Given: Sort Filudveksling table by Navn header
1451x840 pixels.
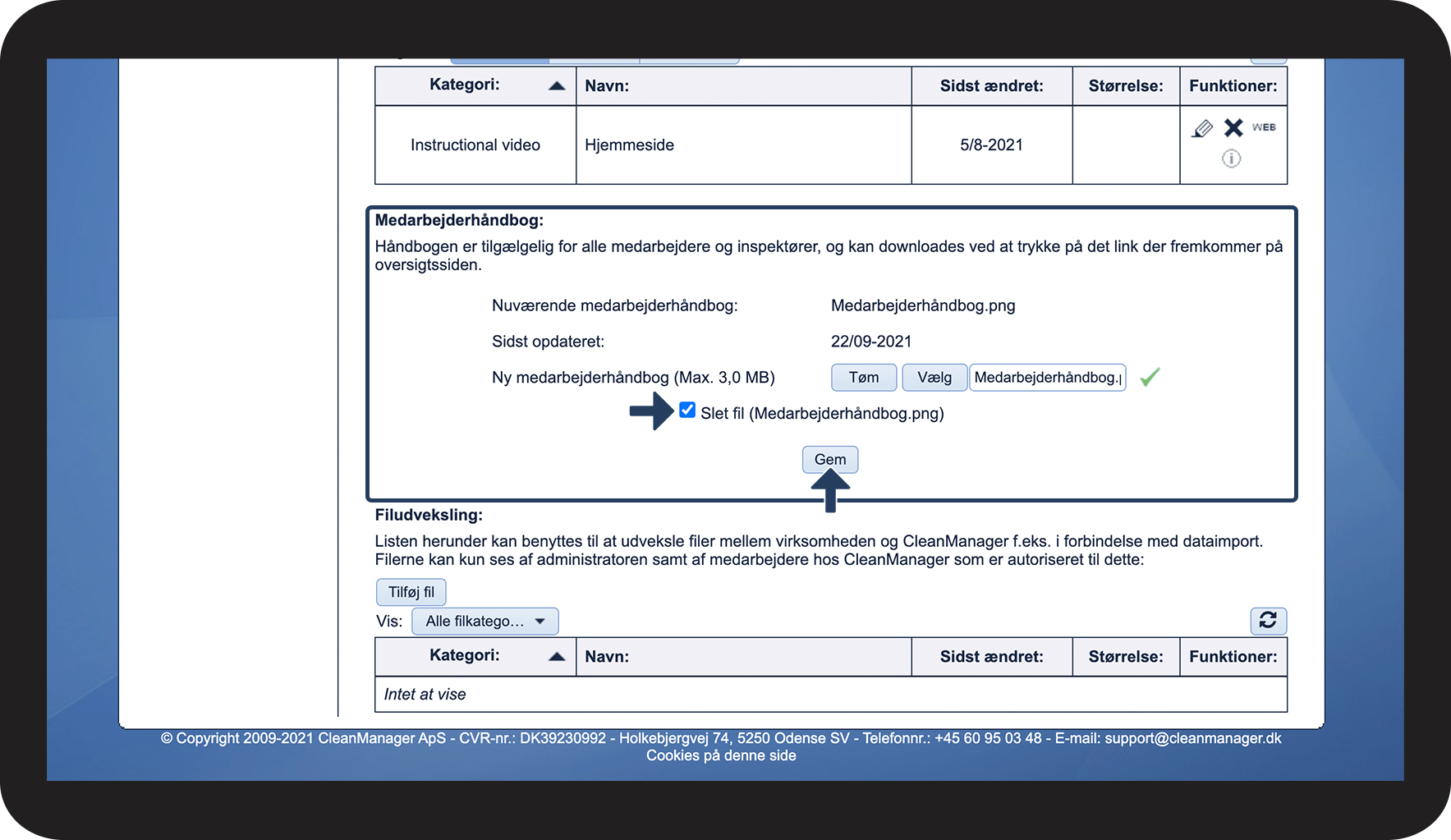Looking at the screenshot, I should tap(607, 657).
